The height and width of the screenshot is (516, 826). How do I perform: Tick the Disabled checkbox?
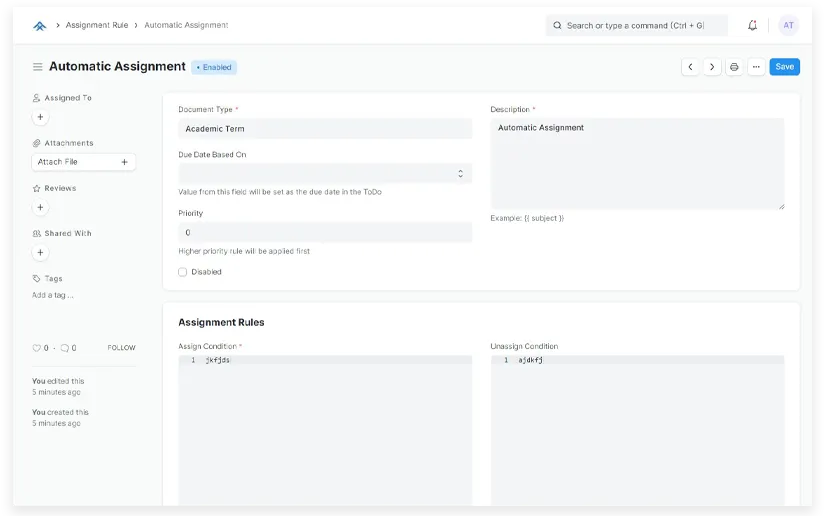coord(183,272)
